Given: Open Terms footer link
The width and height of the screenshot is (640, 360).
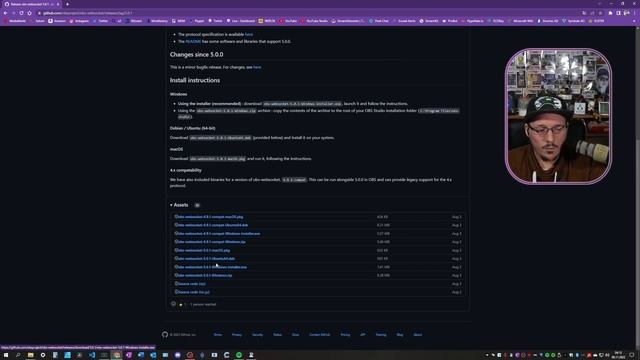Looking at the screenshot, I should point(218,335).
